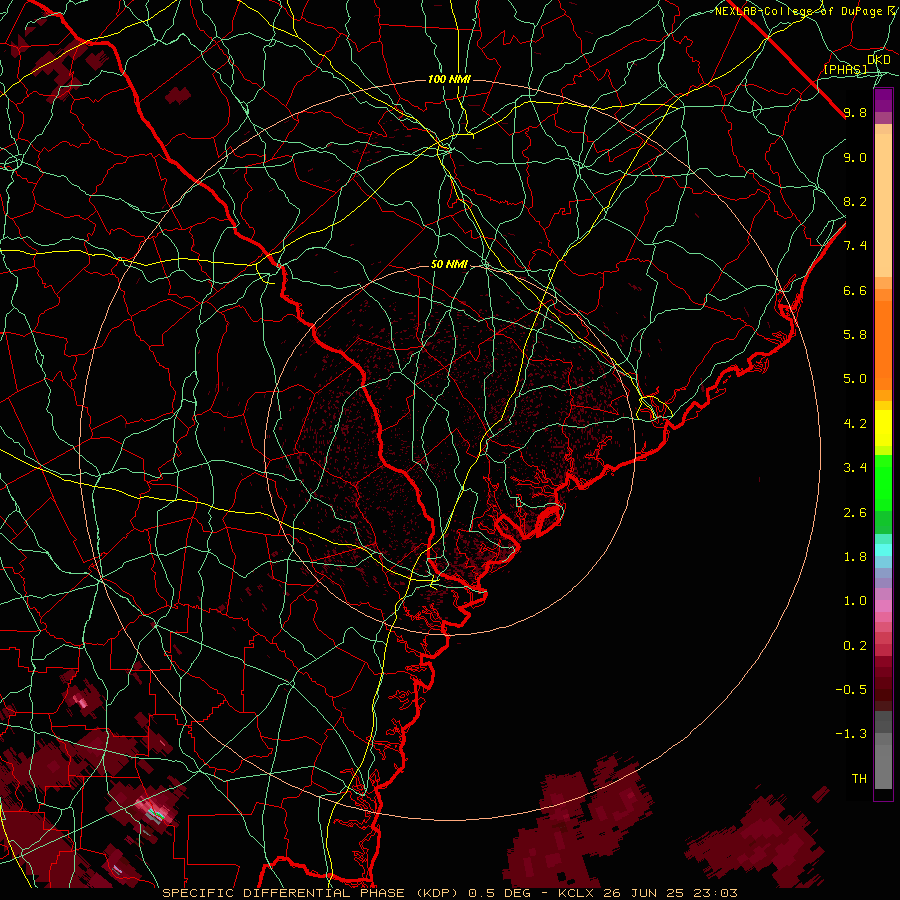Click the 5.8 scale value

855,335
